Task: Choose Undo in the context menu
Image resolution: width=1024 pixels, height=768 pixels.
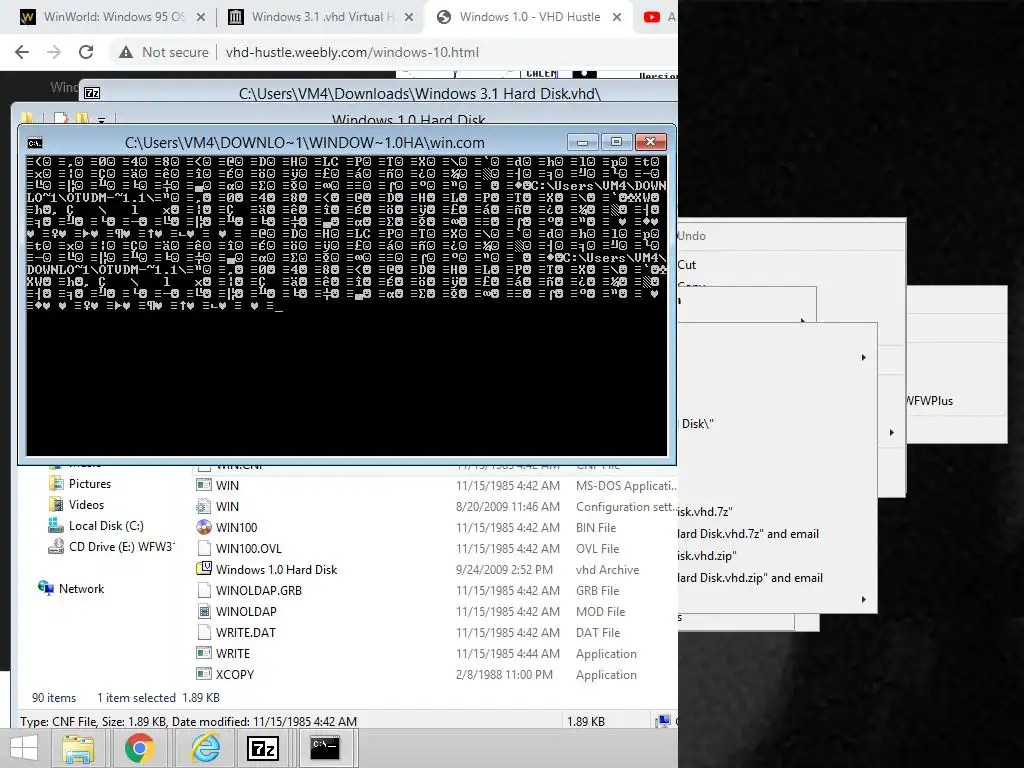Action: tap(692, 236)
